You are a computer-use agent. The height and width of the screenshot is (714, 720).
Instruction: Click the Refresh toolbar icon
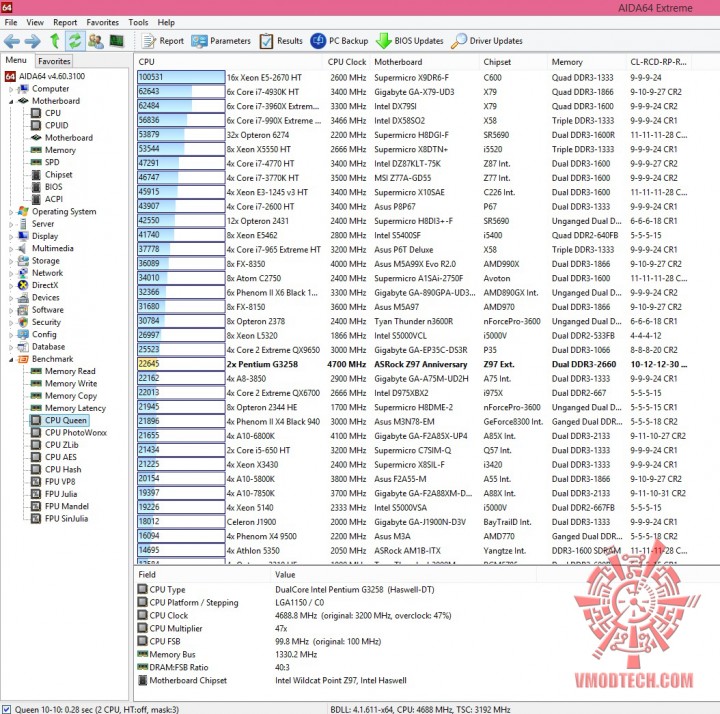click(x=74, y=41)
